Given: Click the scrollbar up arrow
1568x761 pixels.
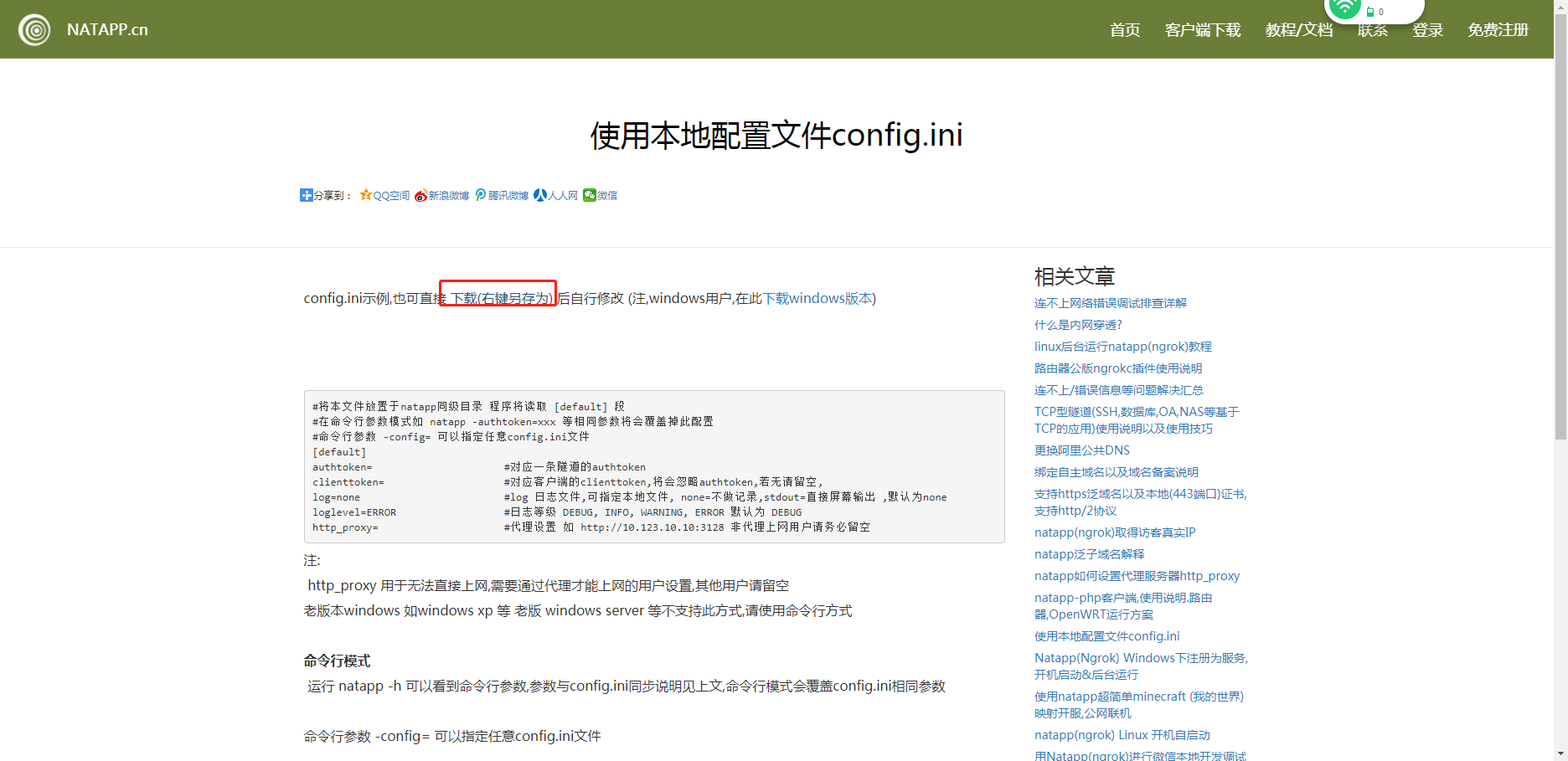Looking at the screenshot, I should pyautogui.click(x=1560, y=5).
